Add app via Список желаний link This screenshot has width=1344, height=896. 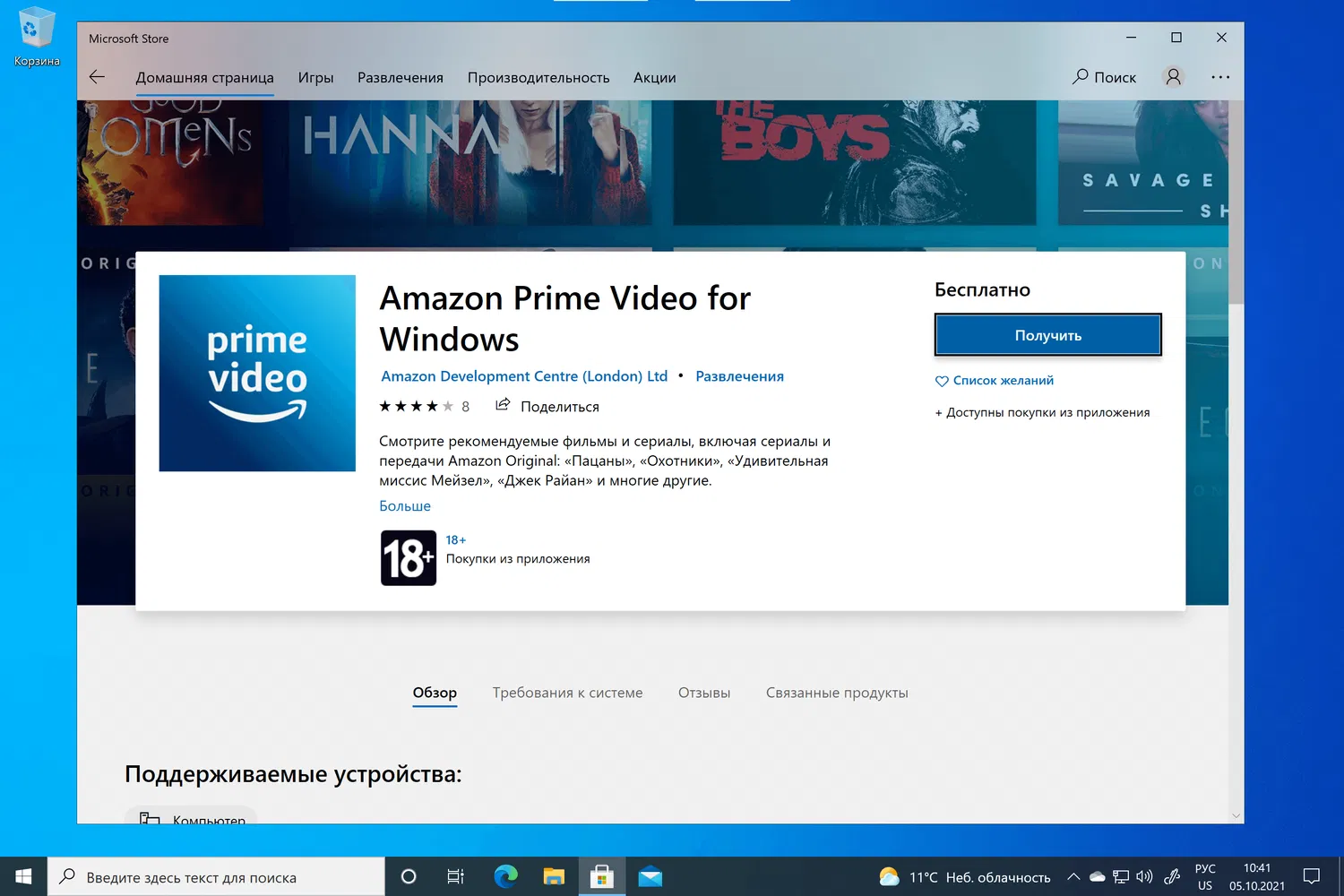click(1004, 381)
